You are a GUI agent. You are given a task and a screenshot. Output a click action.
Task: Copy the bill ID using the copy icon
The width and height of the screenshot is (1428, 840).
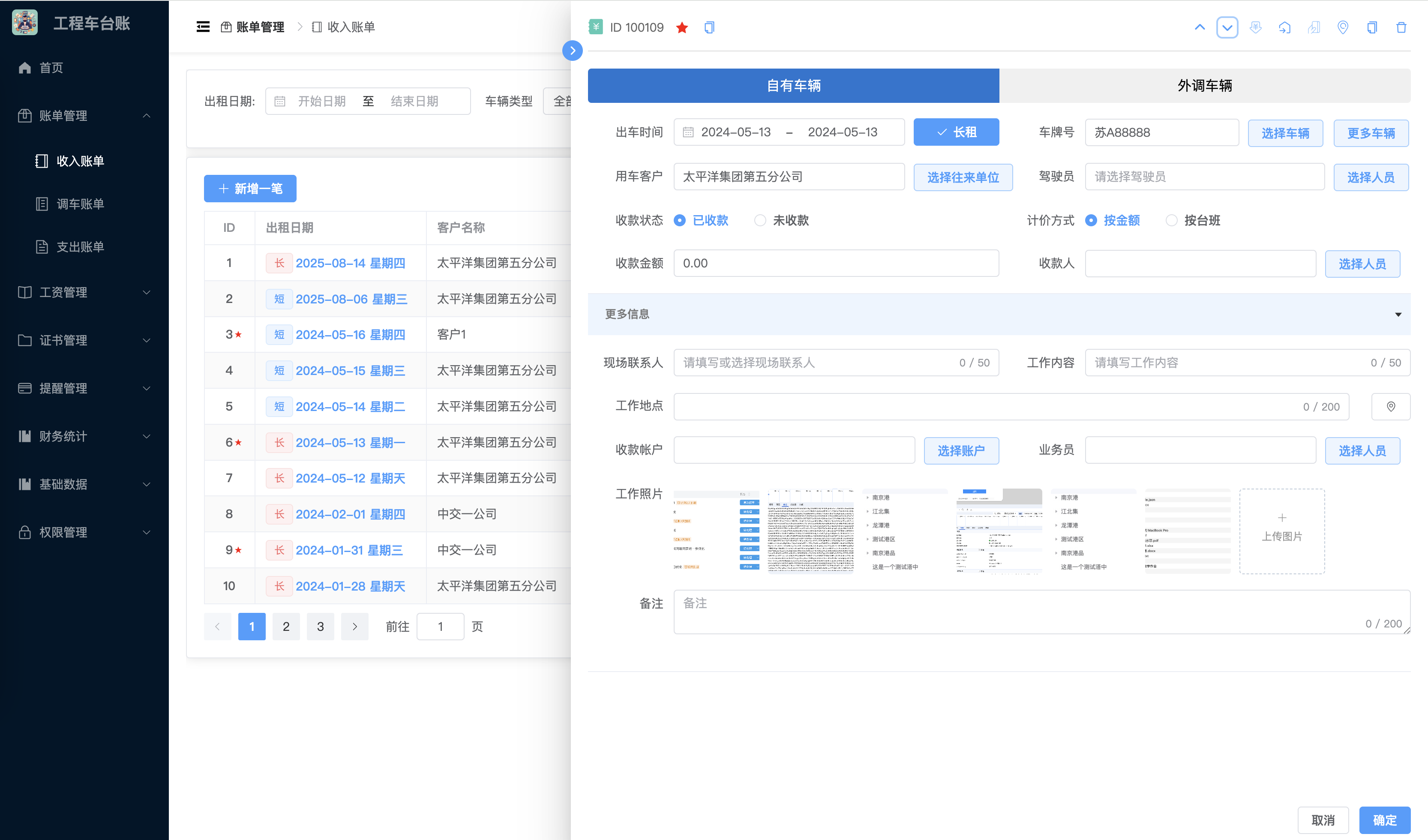pos(709,27)
